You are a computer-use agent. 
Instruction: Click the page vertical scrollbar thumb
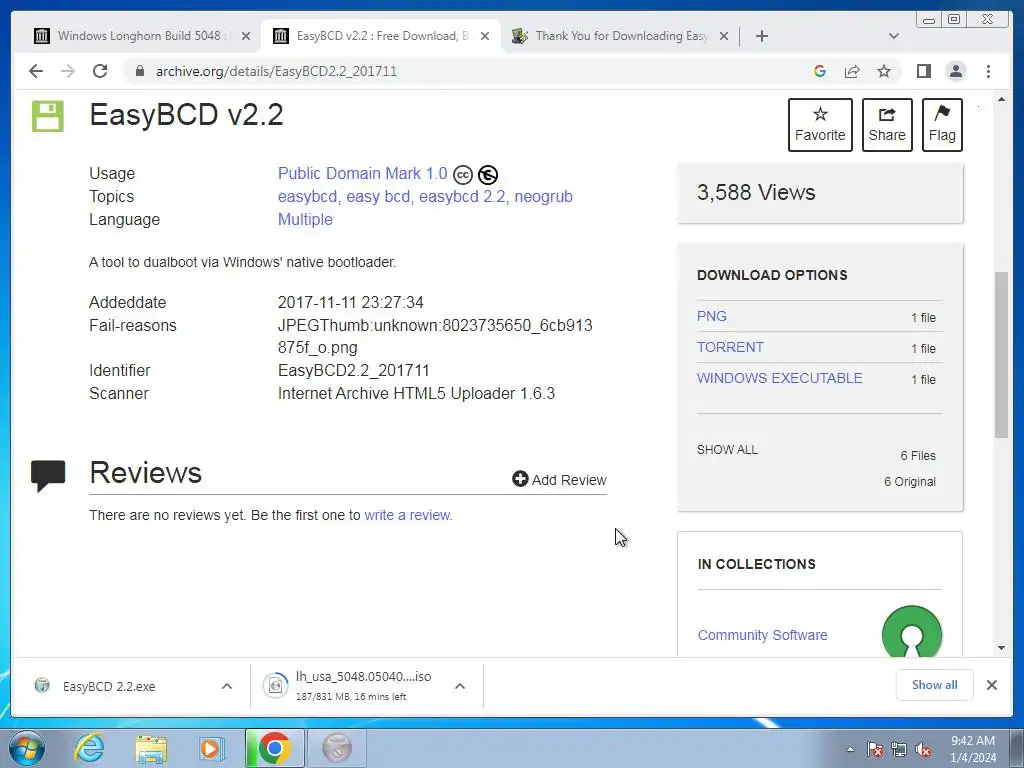click(1001, 355)
